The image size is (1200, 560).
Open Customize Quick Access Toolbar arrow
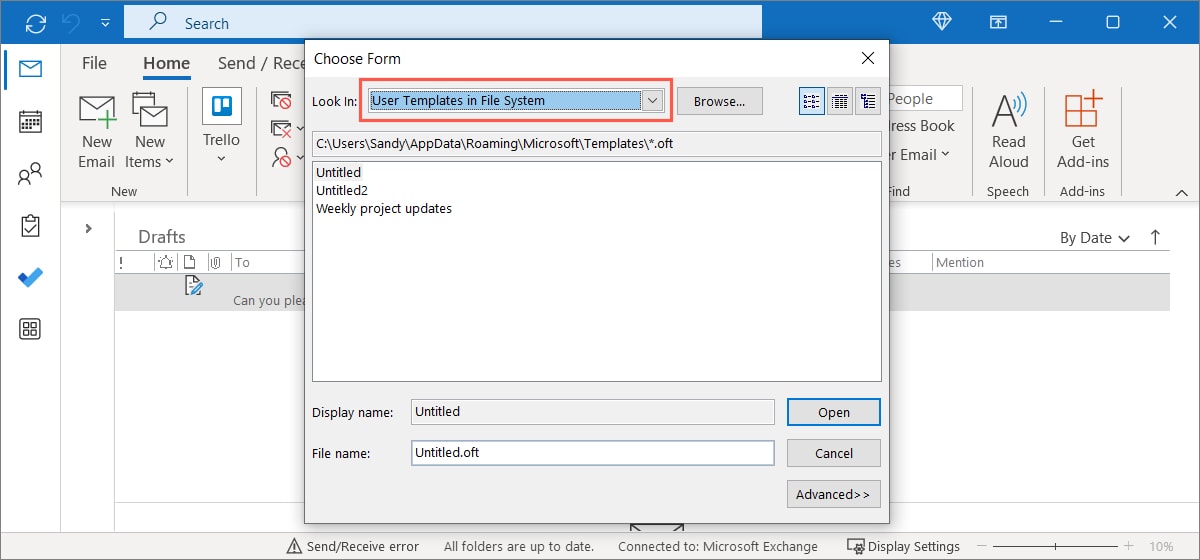(x=105, y=24)
